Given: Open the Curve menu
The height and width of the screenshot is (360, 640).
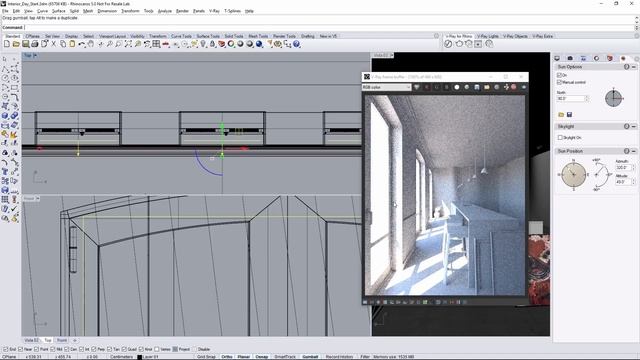Looking at the screenshot, I should pos(42,11).
